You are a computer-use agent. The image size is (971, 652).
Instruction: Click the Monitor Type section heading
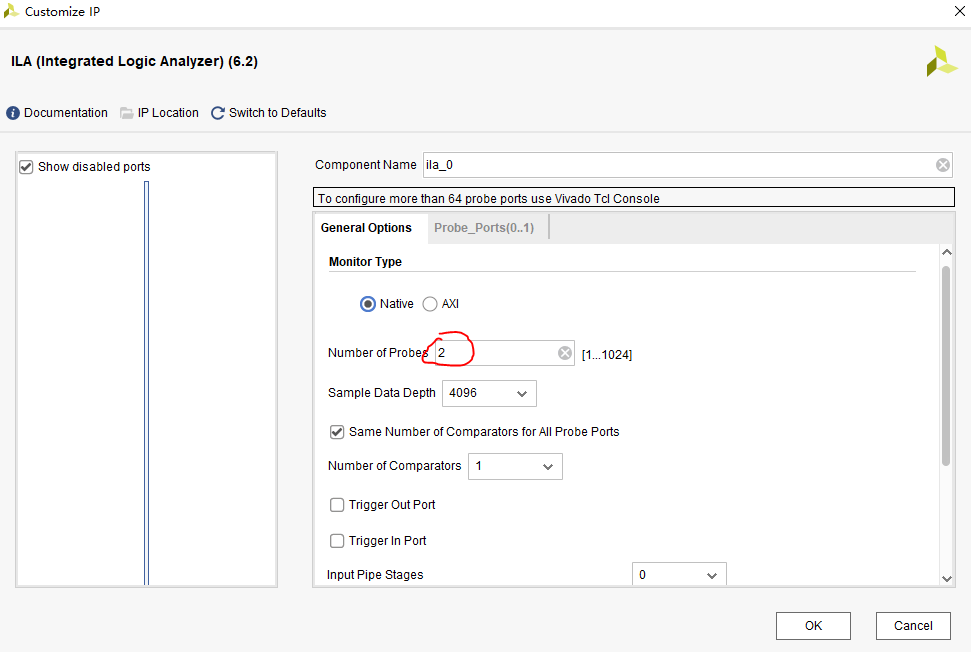pos(365,262)
